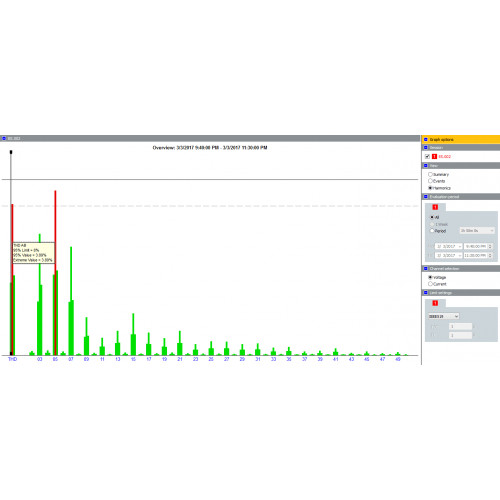500x500 pixels.
Task: Click the 03 harmonic axis label
Action: 40,359
